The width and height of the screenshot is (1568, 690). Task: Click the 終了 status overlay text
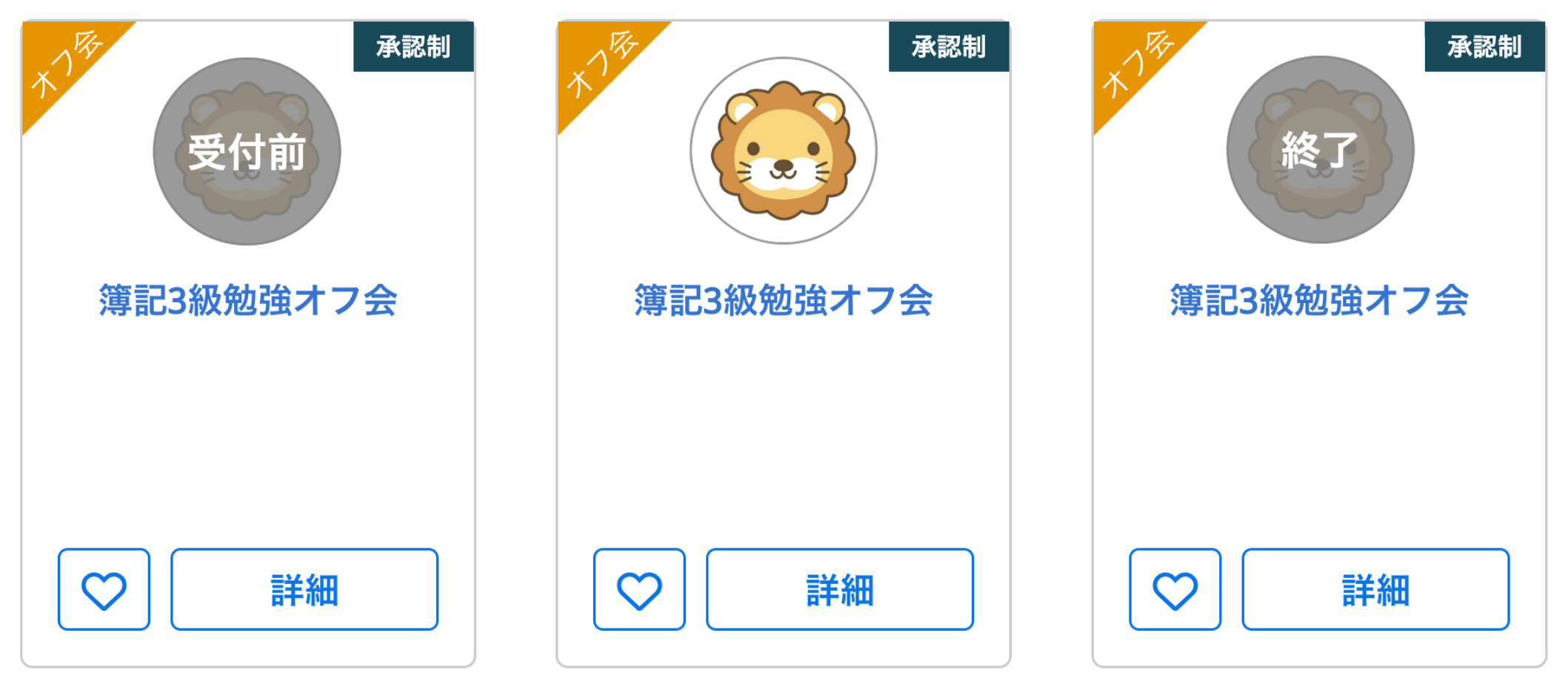tap(1320, 150)
